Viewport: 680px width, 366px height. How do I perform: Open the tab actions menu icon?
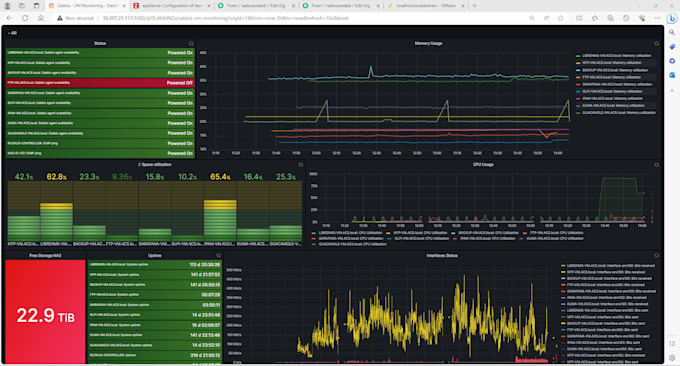36,6
